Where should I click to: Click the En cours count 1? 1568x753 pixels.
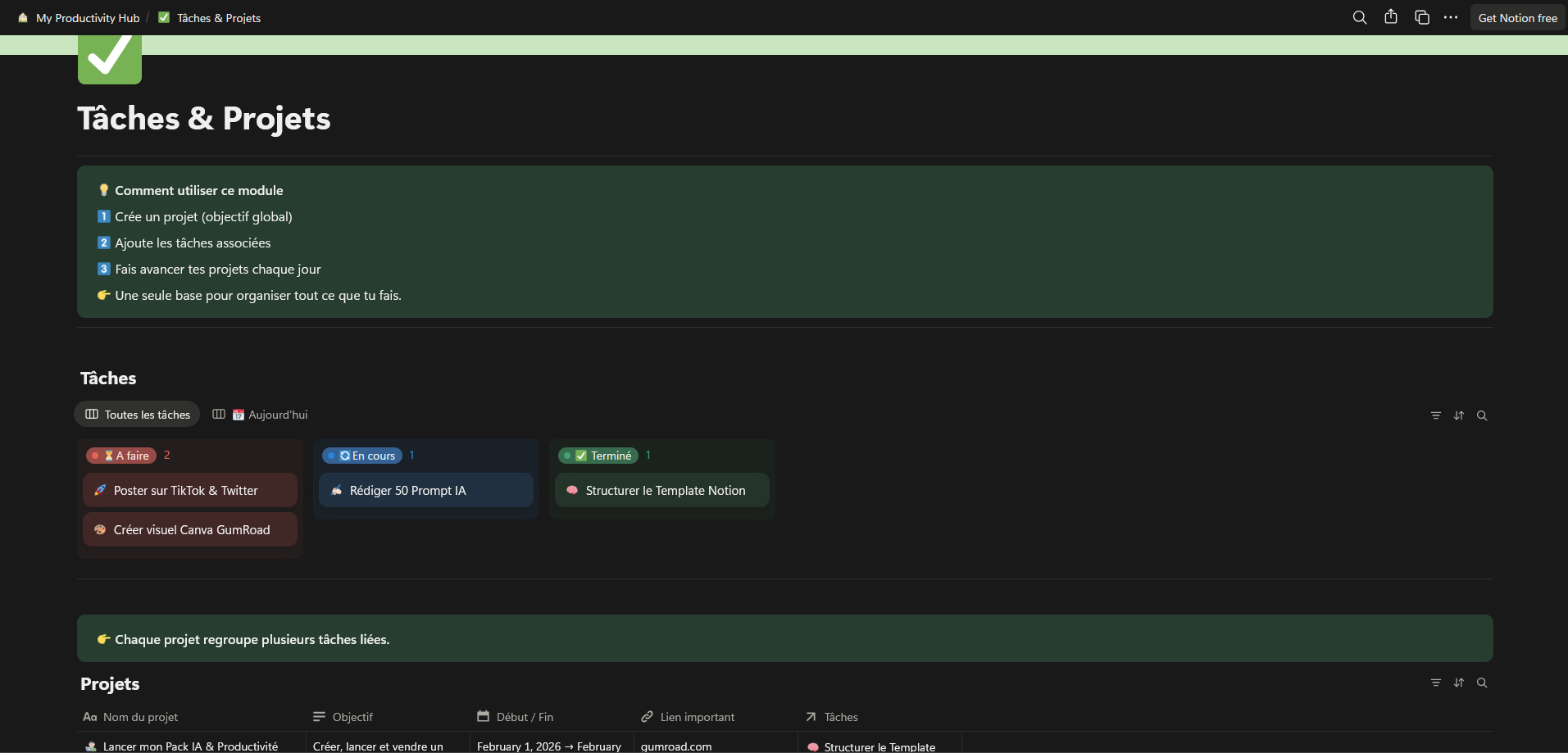point(411,455)
